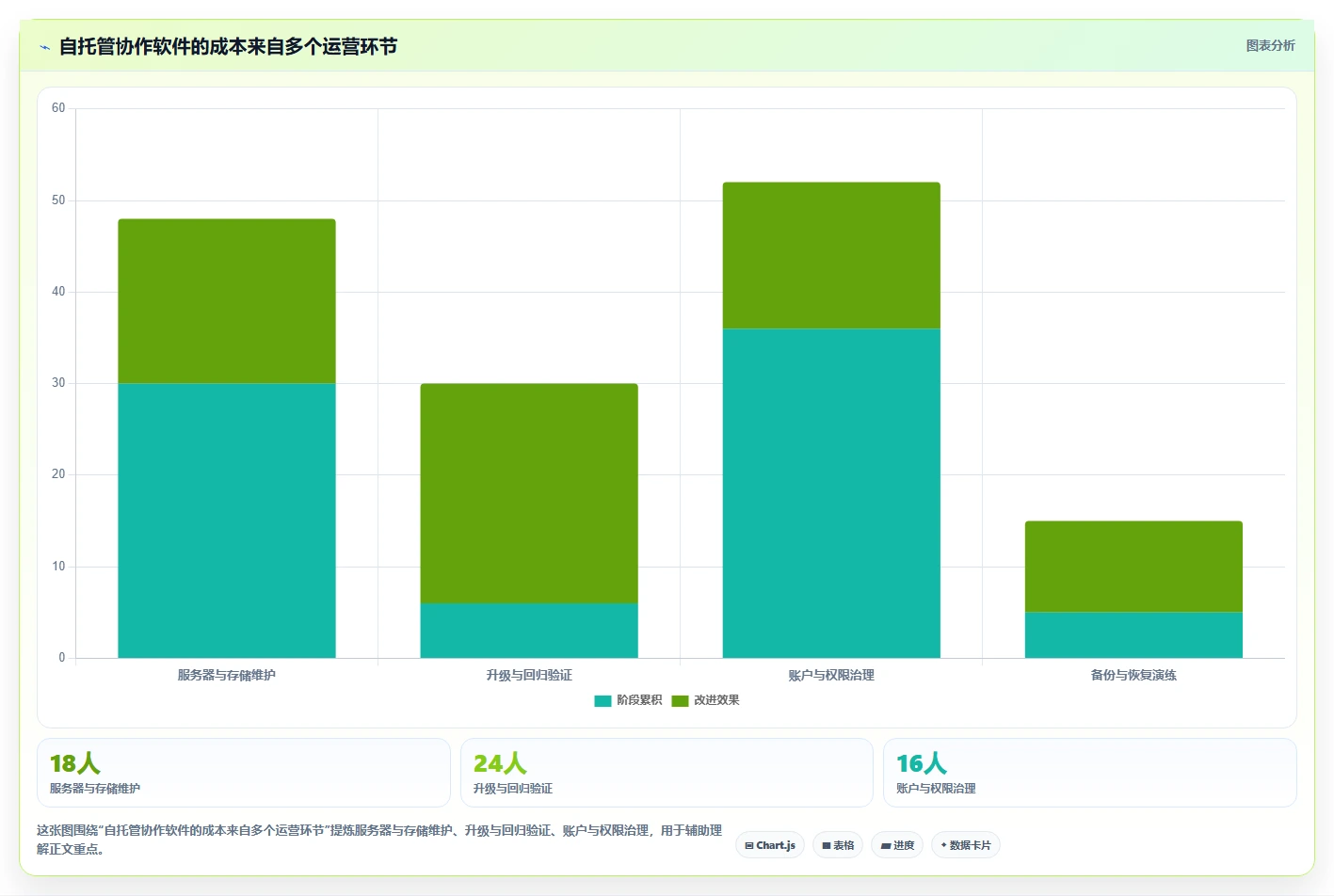This screenshot has width=1334, height=896.
Task: Click the teal bar segment for 升级与回归验证
Action: (x=529, y=631)
